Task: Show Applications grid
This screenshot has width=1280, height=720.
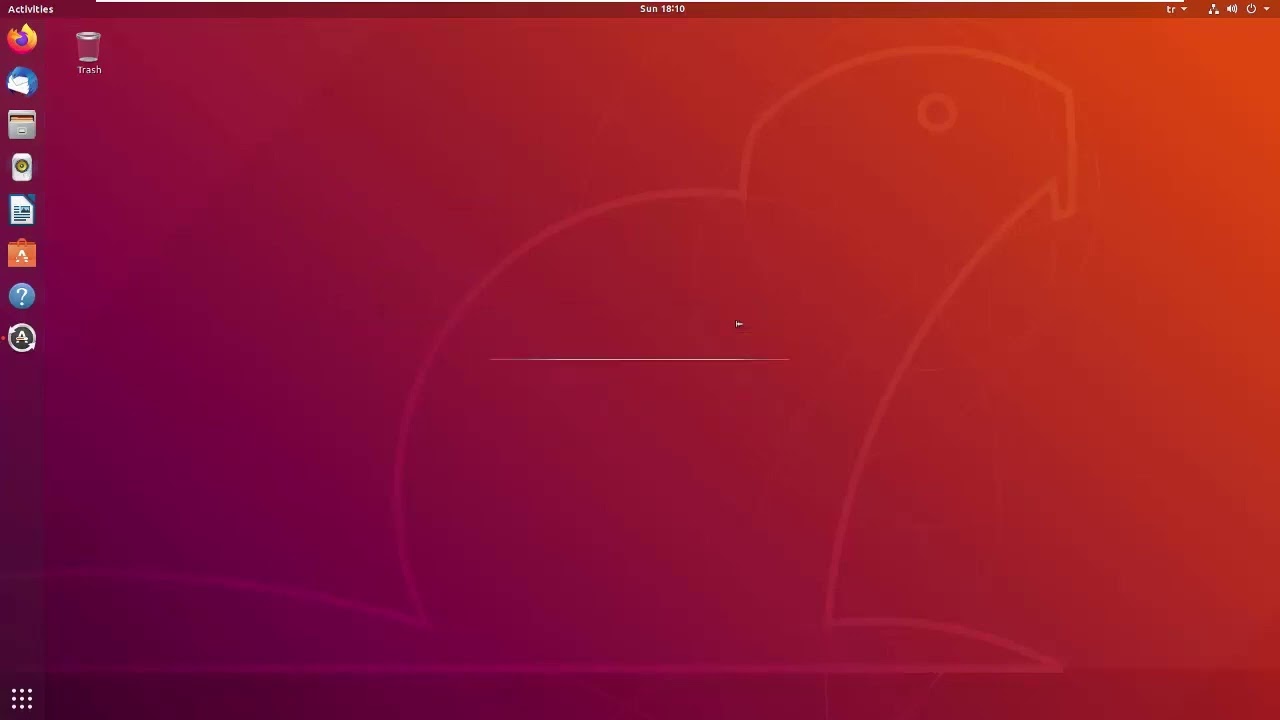Action: pyautogui.click(x=22, y=698)
